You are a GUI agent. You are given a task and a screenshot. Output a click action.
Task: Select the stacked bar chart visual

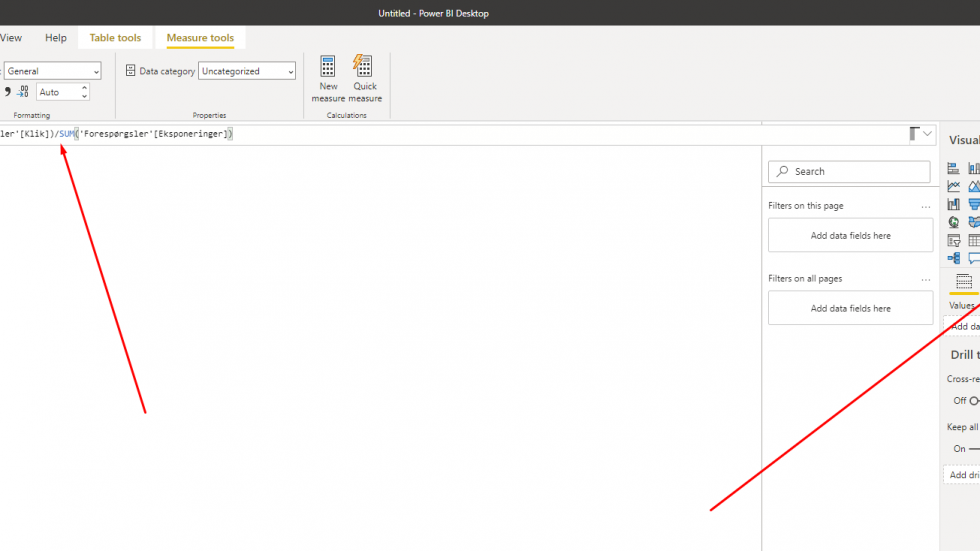pos(953,168)
